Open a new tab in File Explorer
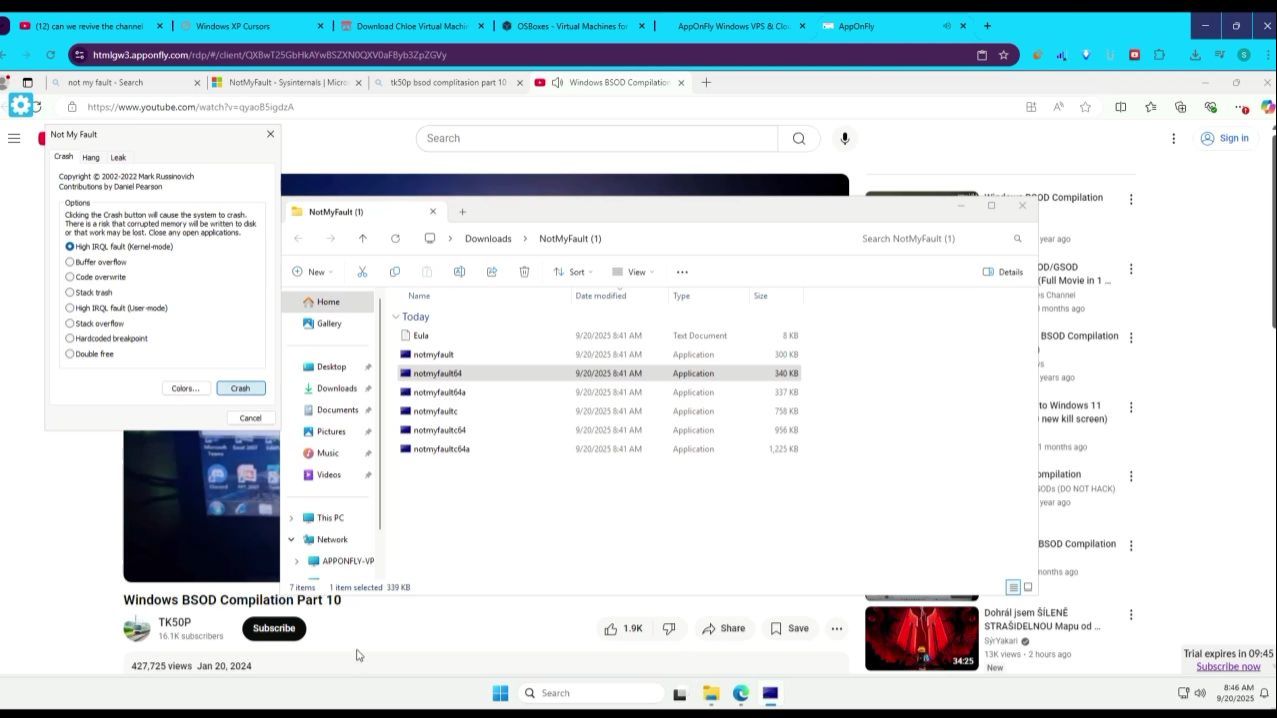Viewport: 1277px width, 718px height. (x=462, y=212)
